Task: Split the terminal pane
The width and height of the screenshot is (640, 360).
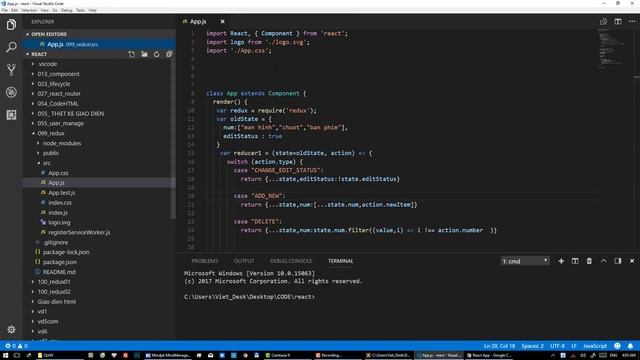Action: click(575, 261)
